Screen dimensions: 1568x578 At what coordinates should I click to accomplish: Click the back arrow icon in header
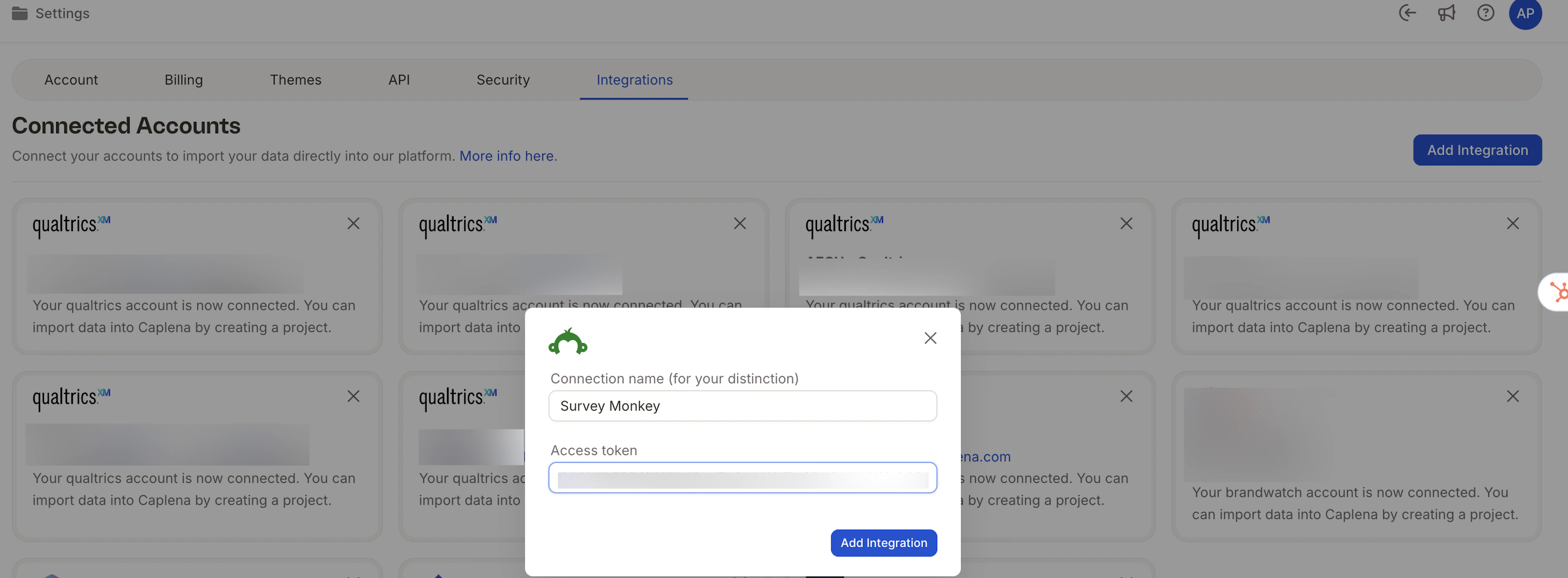1407,13
